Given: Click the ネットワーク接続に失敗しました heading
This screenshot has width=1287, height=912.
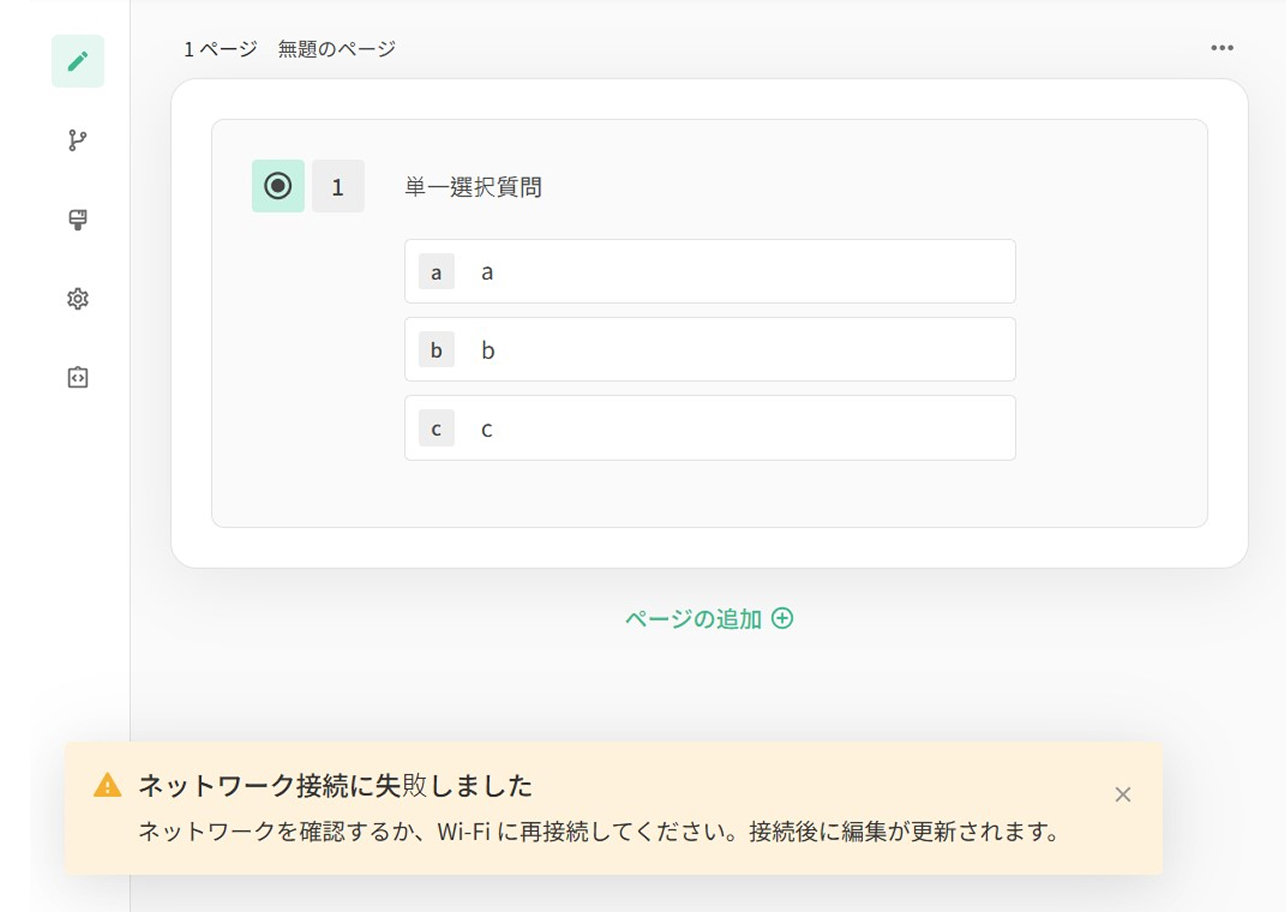Looking at the screenshot, I should (335, 786).
